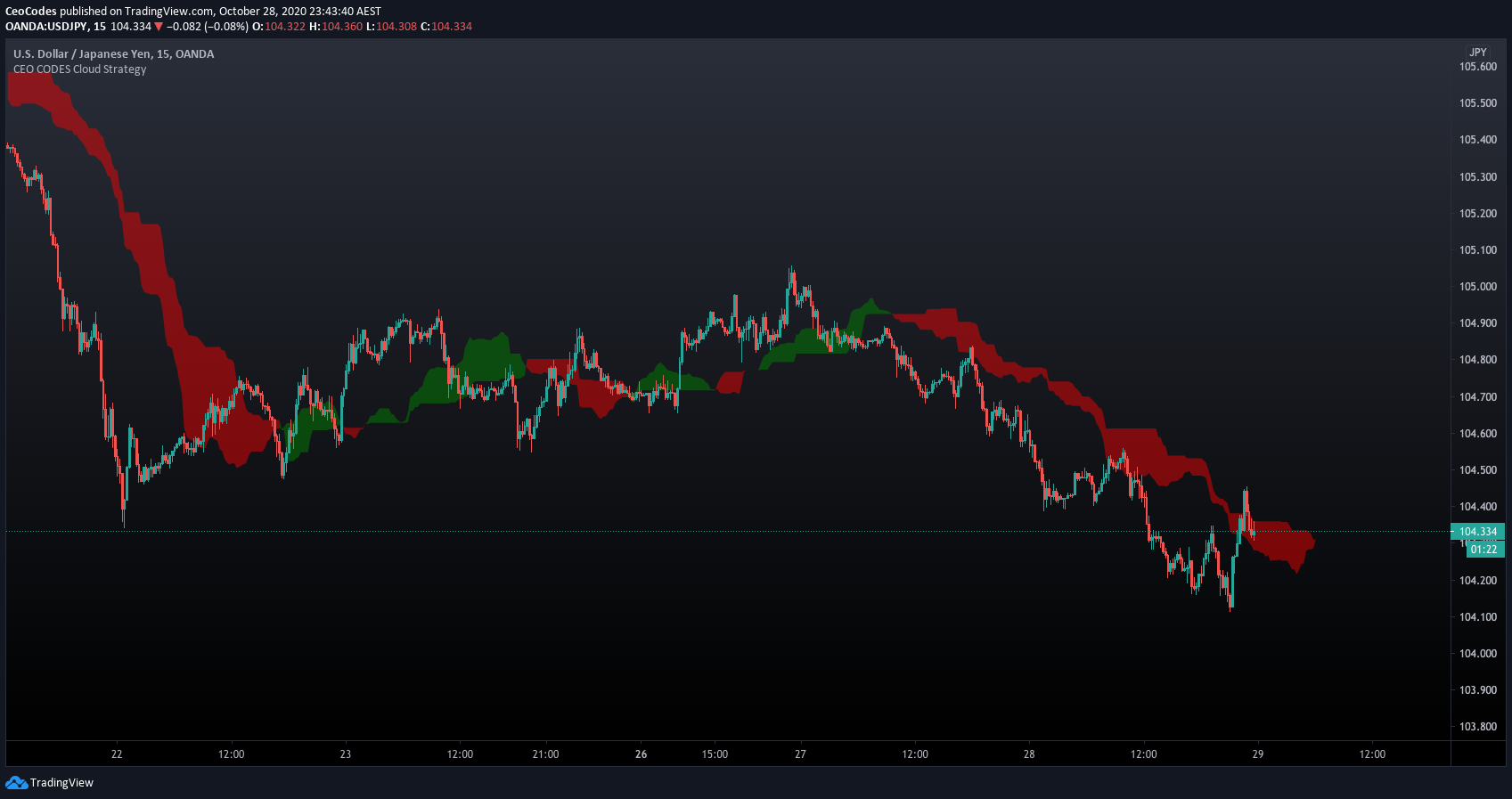The height and width of the screenshot is (799, 1512).
Task: Click the price change −0.082 (−0.08%) text
Action: pyautogui.click(x=208, y=27)
